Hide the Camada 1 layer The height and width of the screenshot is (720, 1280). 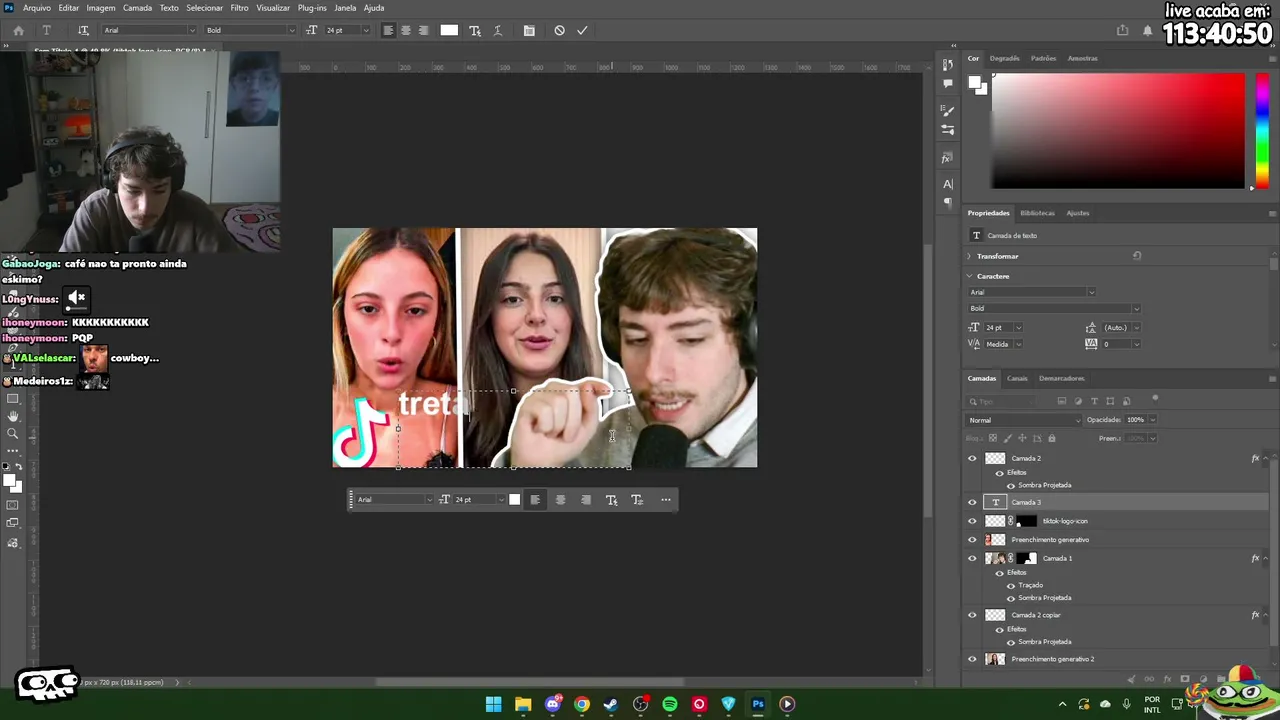(972, 558)
